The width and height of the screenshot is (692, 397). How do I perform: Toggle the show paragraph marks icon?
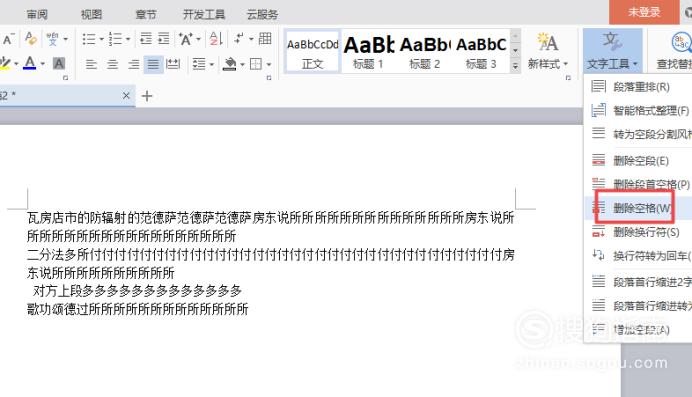tap(239, 39)
